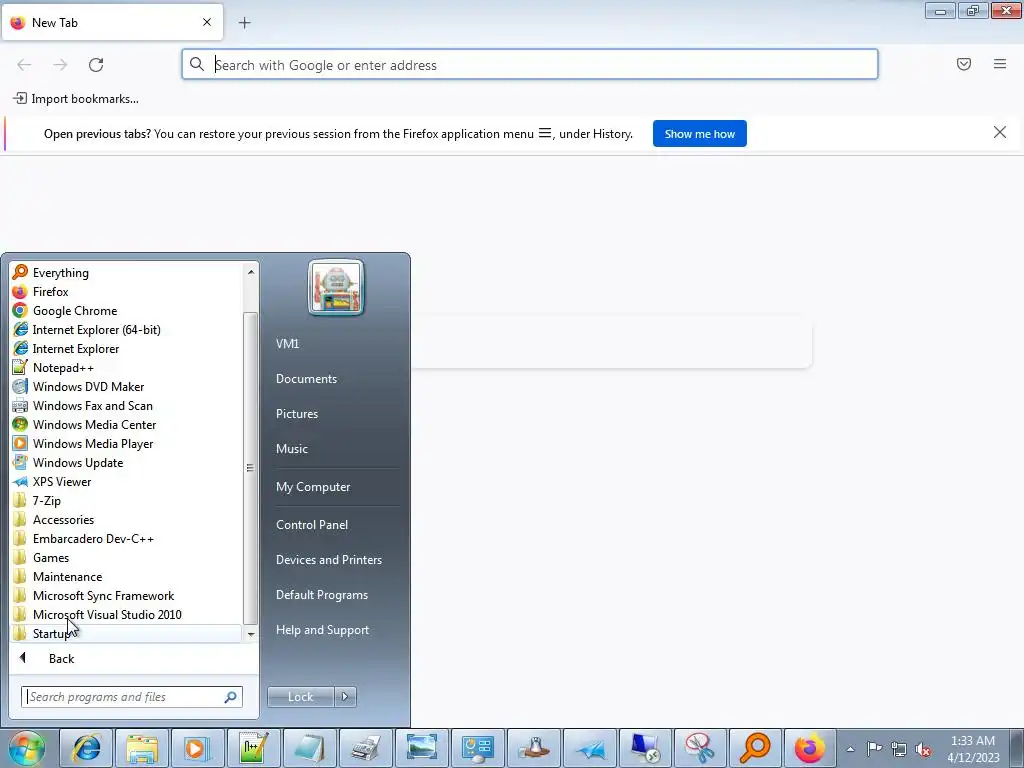1024x768 pixels.
Task: Click the programs list scrollbar up arrow
Action: (251, 272)
